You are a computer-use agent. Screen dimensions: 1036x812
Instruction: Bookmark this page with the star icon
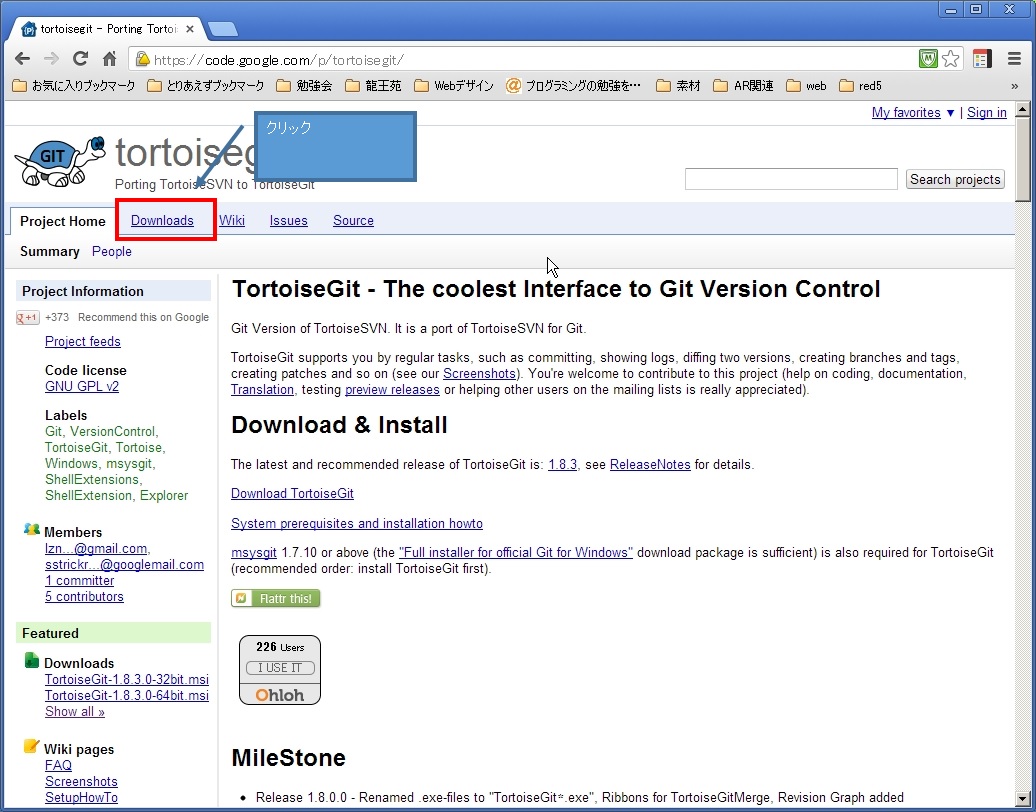950,59
